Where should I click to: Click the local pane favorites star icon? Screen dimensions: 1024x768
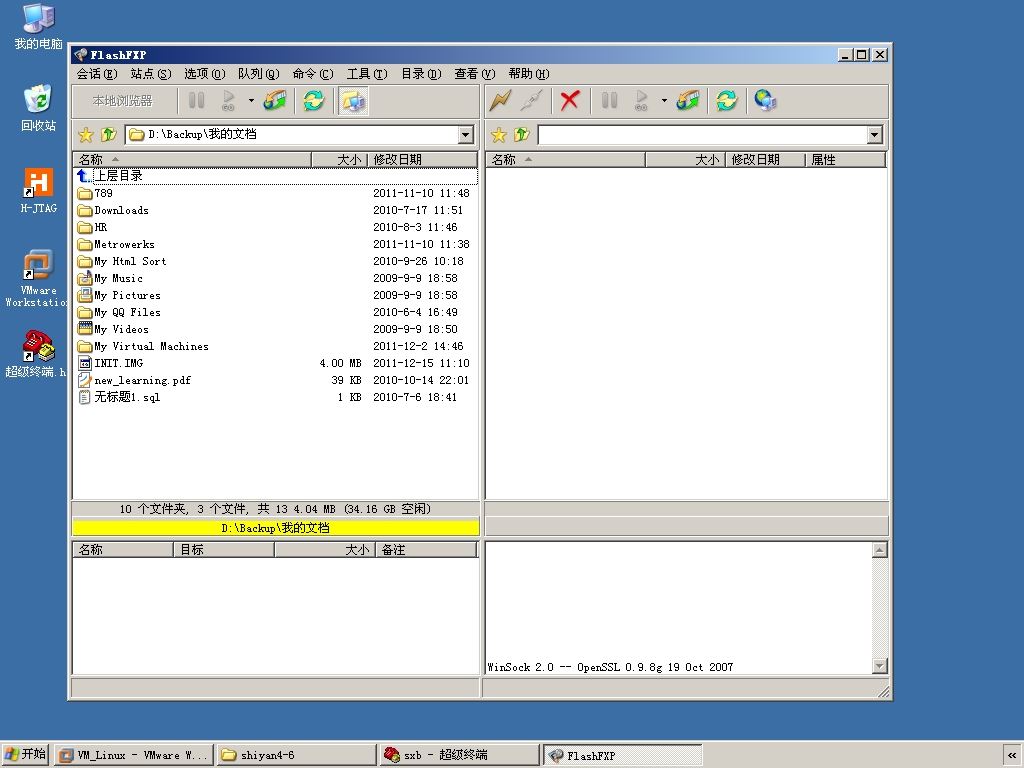click(86, 135)
